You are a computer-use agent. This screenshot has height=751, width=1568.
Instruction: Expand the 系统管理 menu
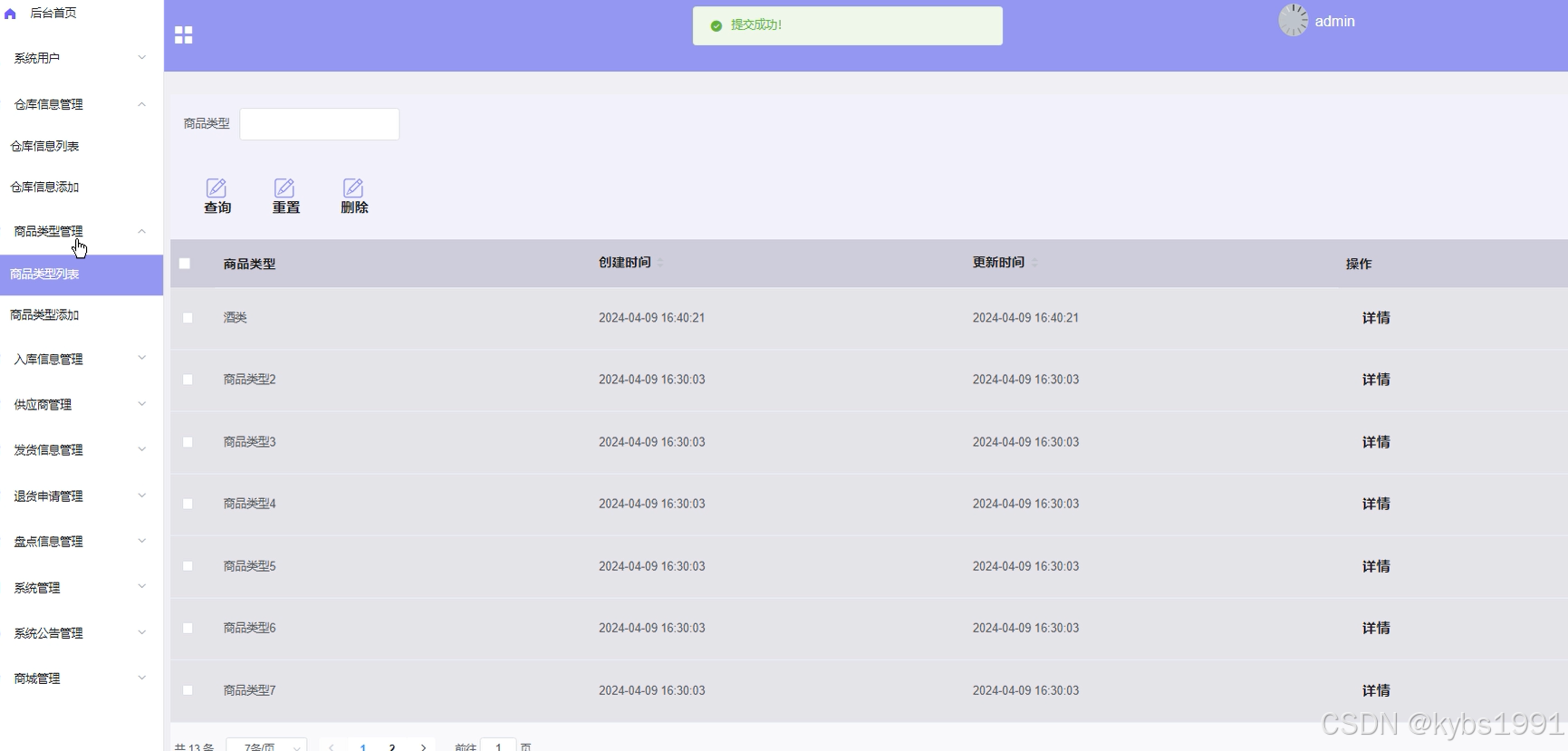[82, 587]
